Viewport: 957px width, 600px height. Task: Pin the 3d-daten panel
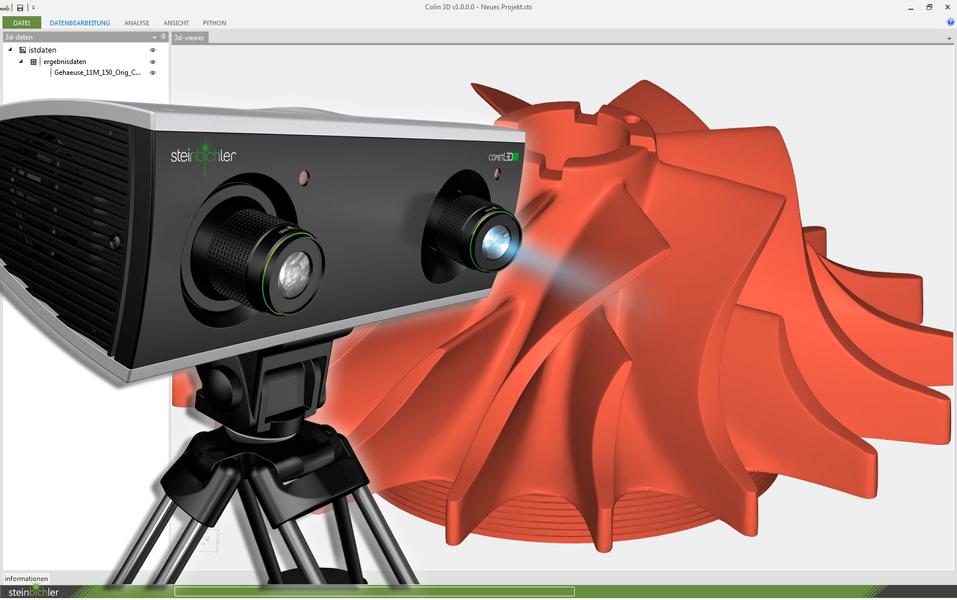point(163,37)
